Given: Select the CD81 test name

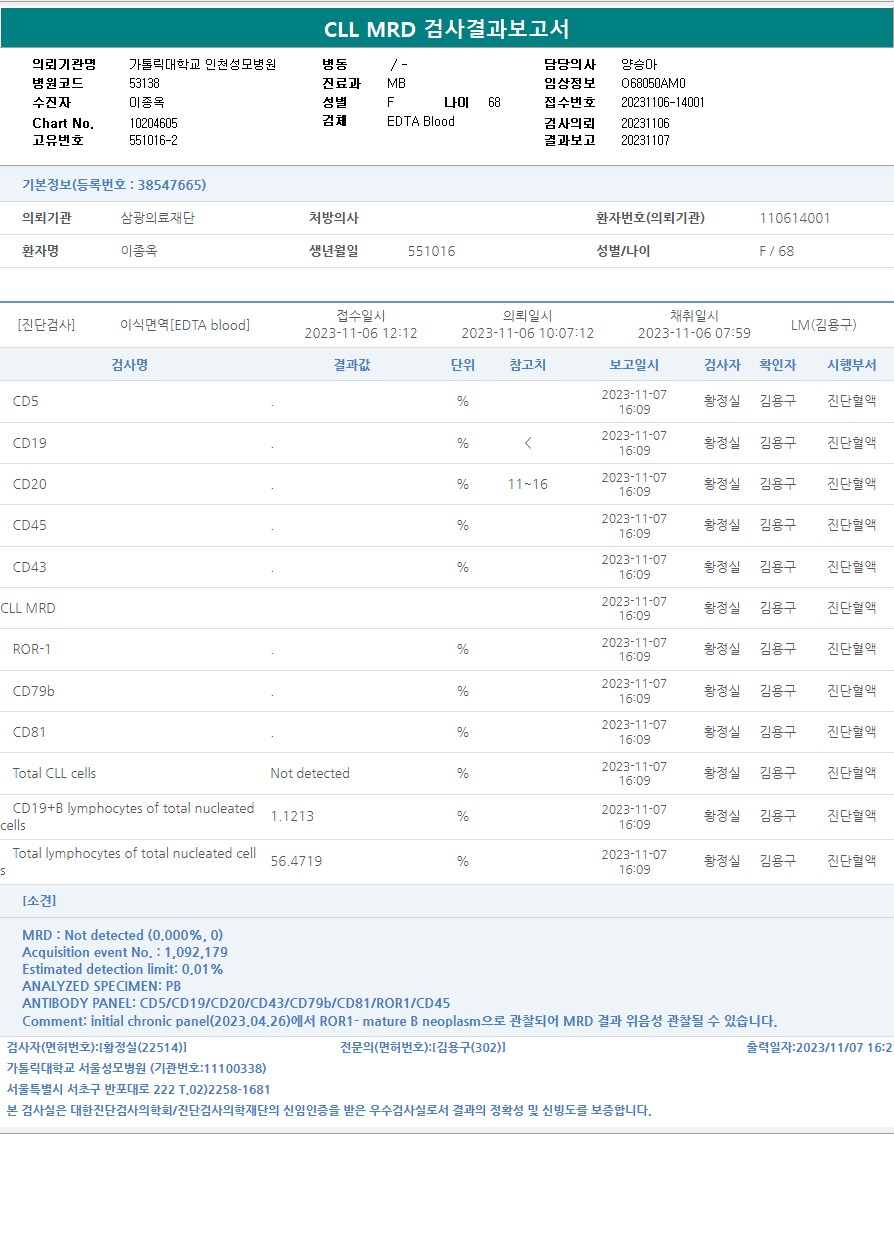Looking at the screenshot, I should (x=29, y=732).
